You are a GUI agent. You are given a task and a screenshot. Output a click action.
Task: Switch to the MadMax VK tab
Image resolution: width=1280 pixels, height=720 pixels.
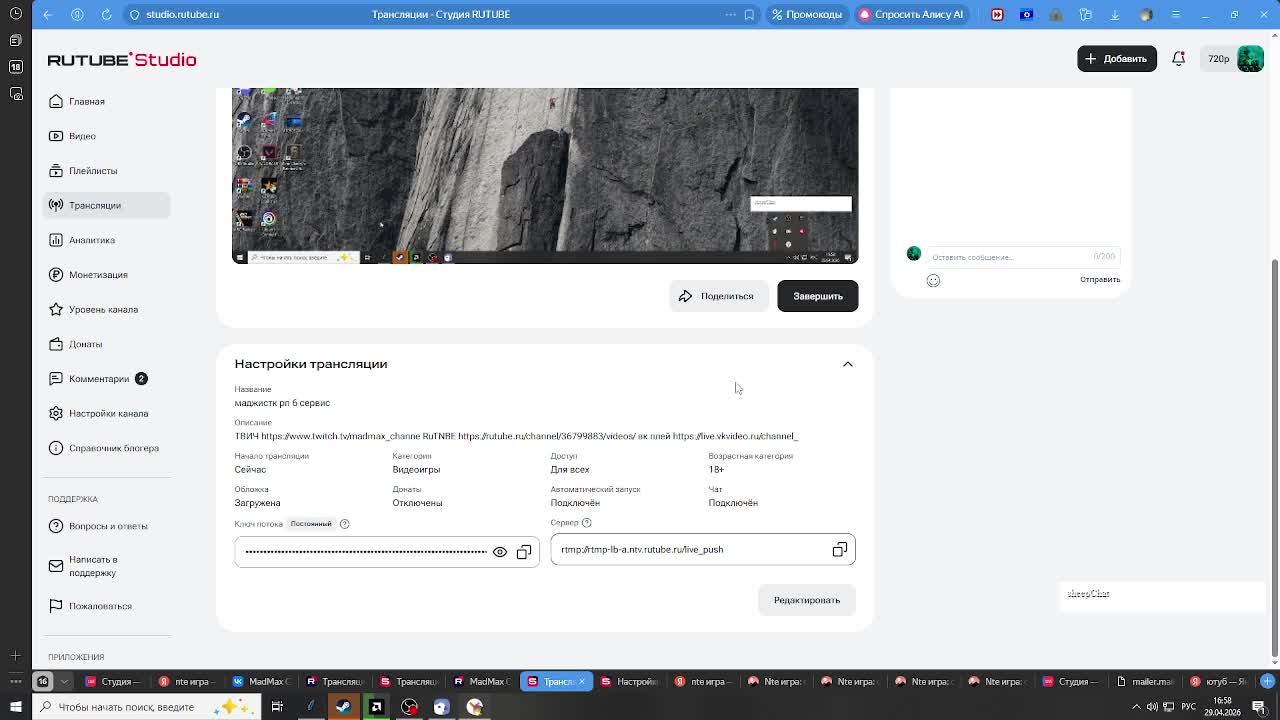262,682
